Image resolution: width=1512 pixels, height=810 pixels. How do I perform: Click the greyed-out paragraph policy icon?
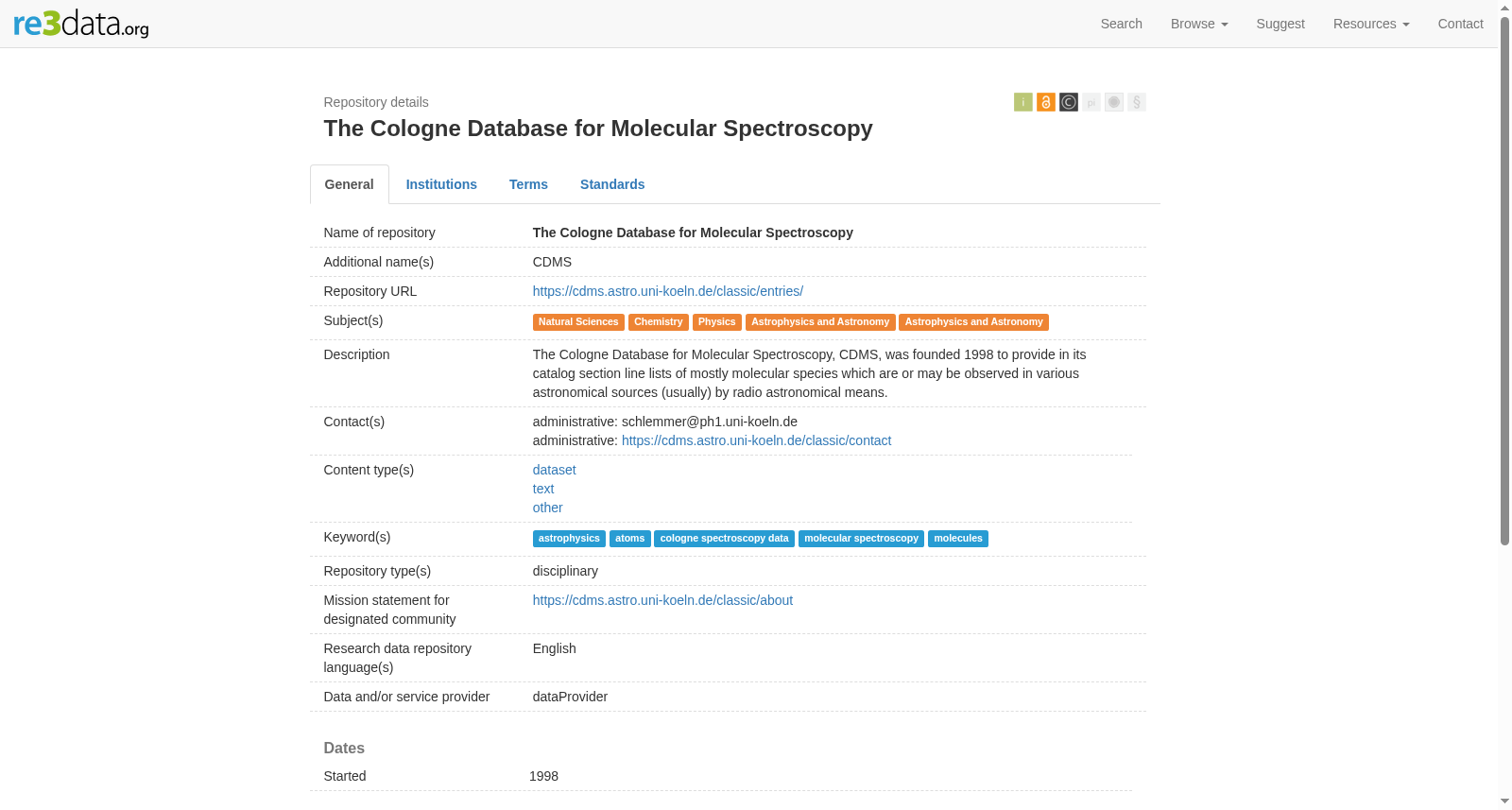tap(1136, 102)
